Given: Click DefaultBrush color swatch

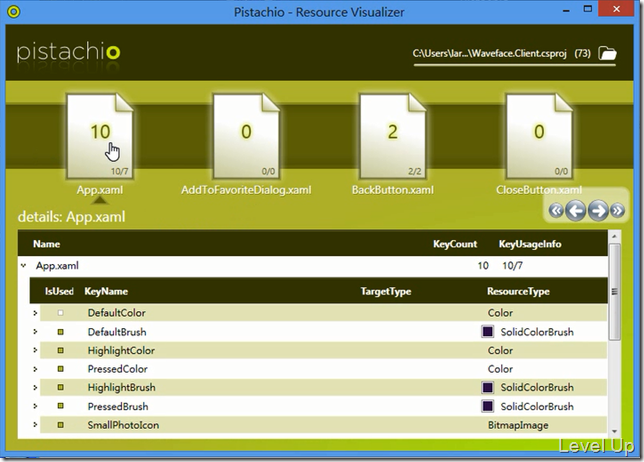Looking at the screenshot, I should [x=488, y=331].
